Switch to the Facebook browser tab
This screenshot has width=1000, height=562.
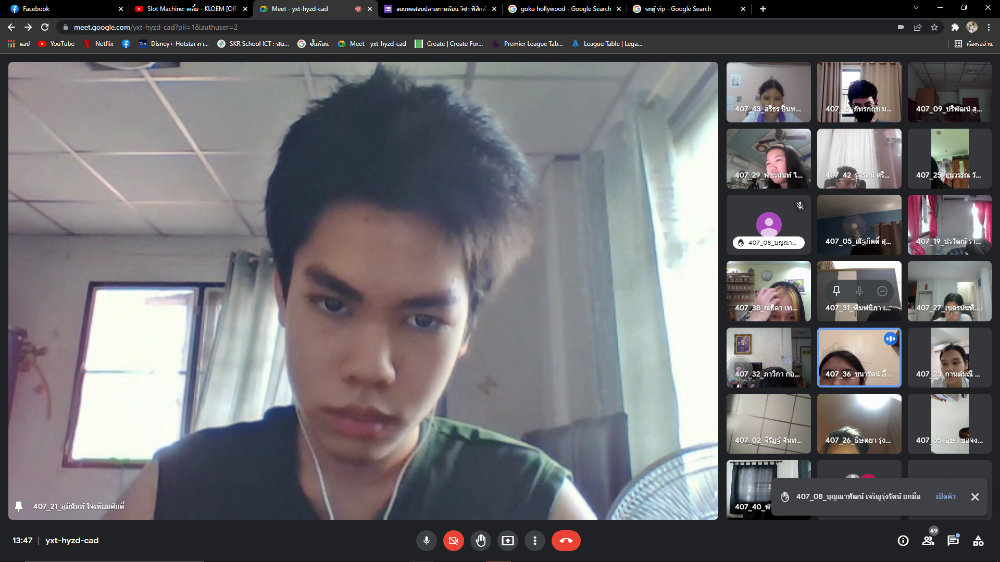[60, 8]
